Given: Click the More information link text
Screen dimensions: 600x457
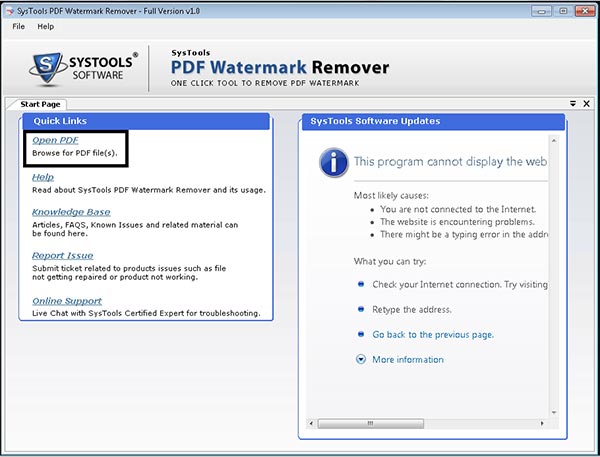Looking at the screenshot, I should pos(408,360).
